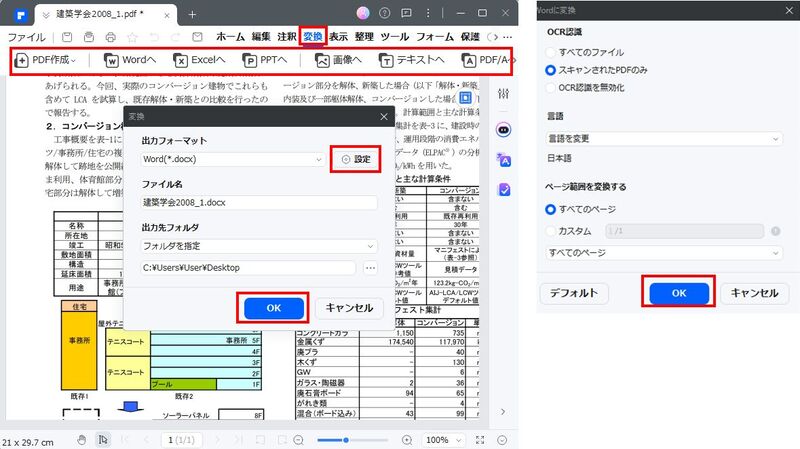Screen dimensions: 800x449
Task: Click 設定 button in the 変換 dialog
Action: click(356, 159)
